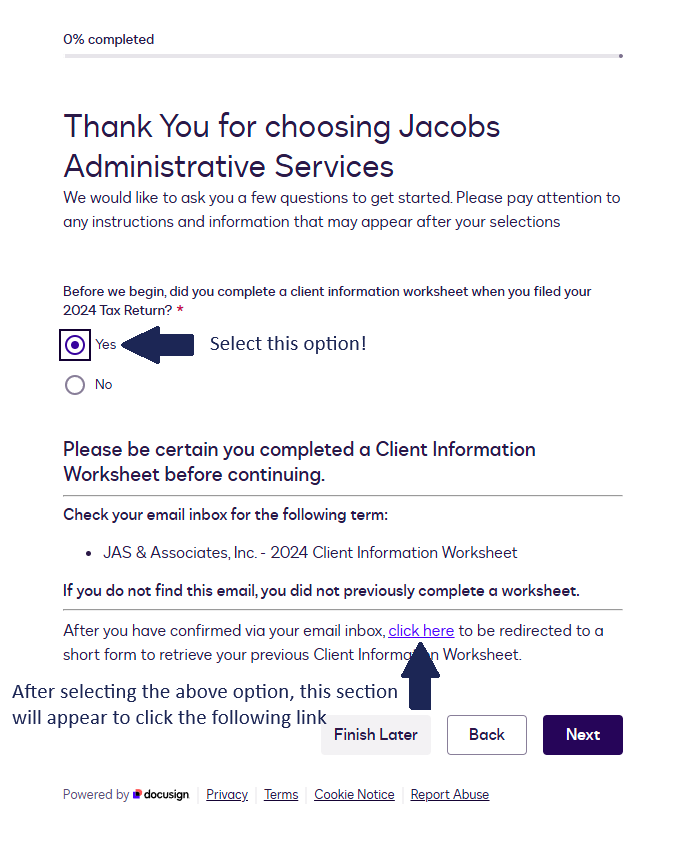This screenshot has width=691, height=855.
Task: Click the JAS & Associates worksheet bullet item
Action: click(310, 553)
